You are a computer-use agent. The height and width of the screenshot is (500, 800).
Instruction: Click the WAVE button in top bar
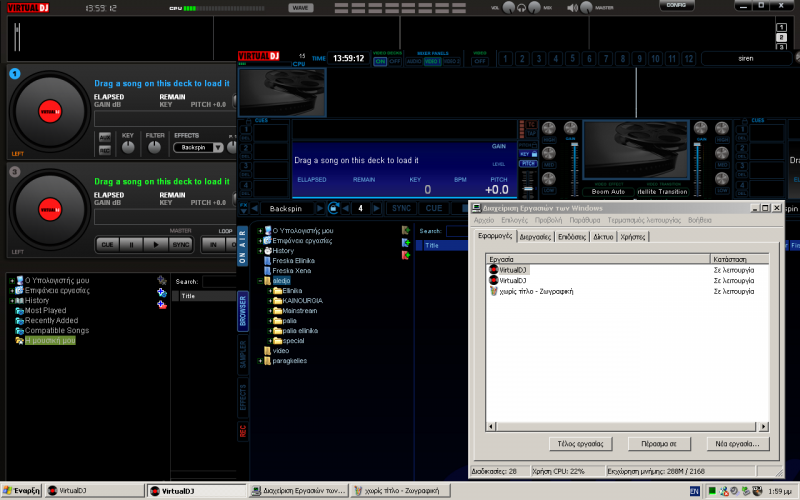click(301, 8)
